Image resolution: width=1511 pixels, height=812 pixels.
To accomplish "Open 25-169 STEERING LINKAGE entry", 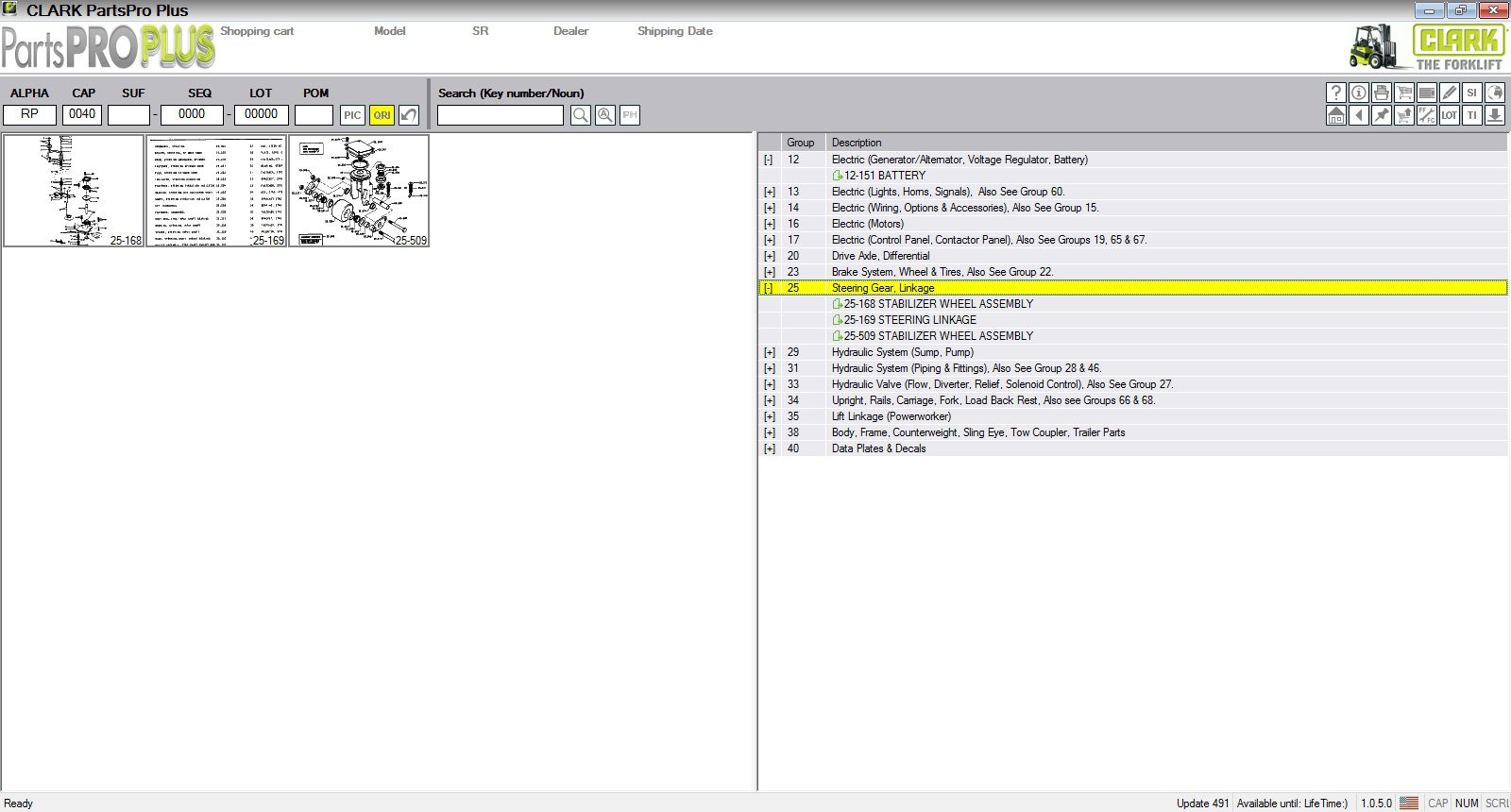I will (x=905, y=320).
